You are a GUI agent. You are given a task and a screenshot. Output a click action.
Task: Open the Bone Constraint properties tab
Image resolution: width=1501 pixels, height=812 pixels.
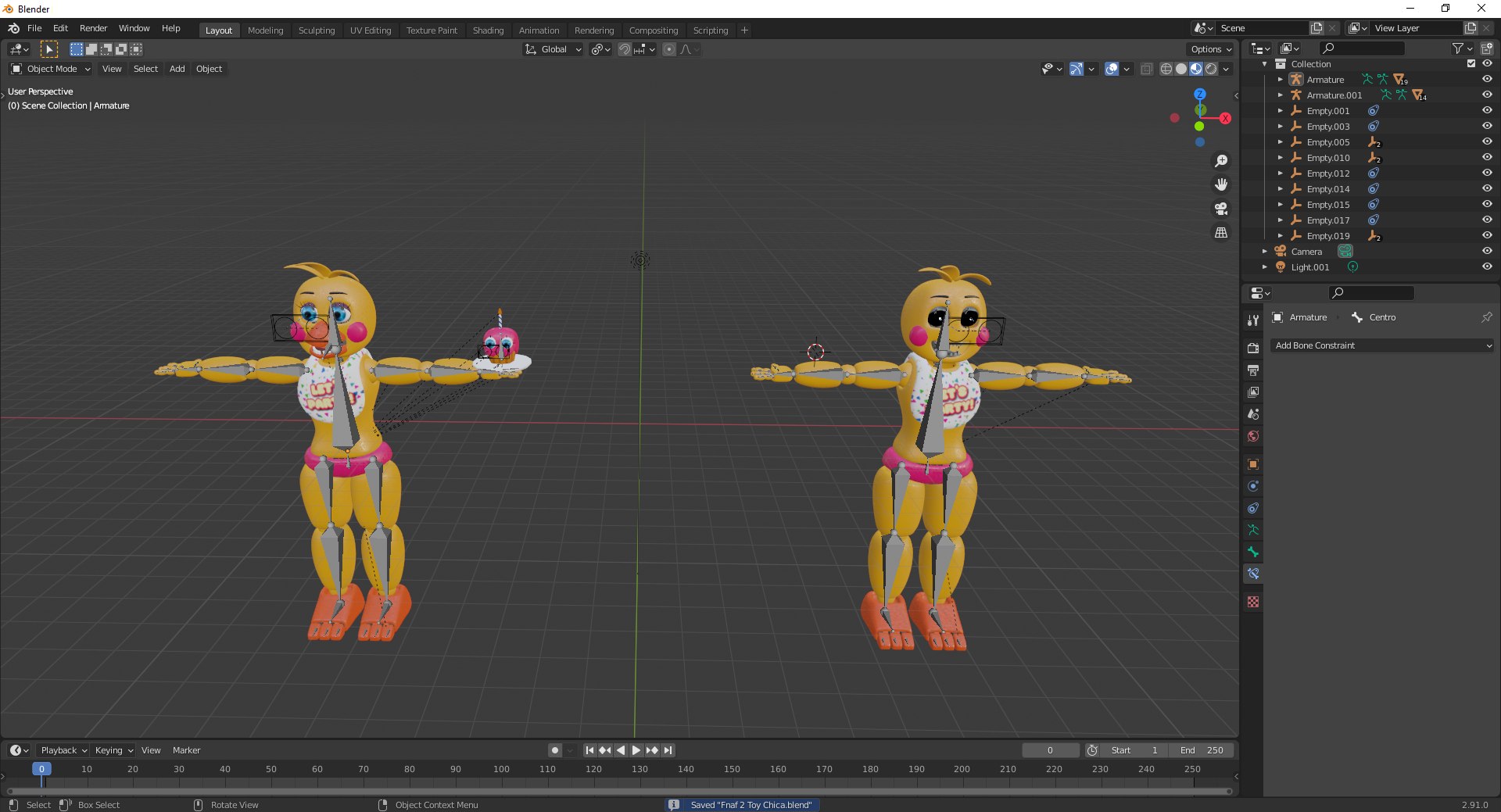[x=1253, y=573]
